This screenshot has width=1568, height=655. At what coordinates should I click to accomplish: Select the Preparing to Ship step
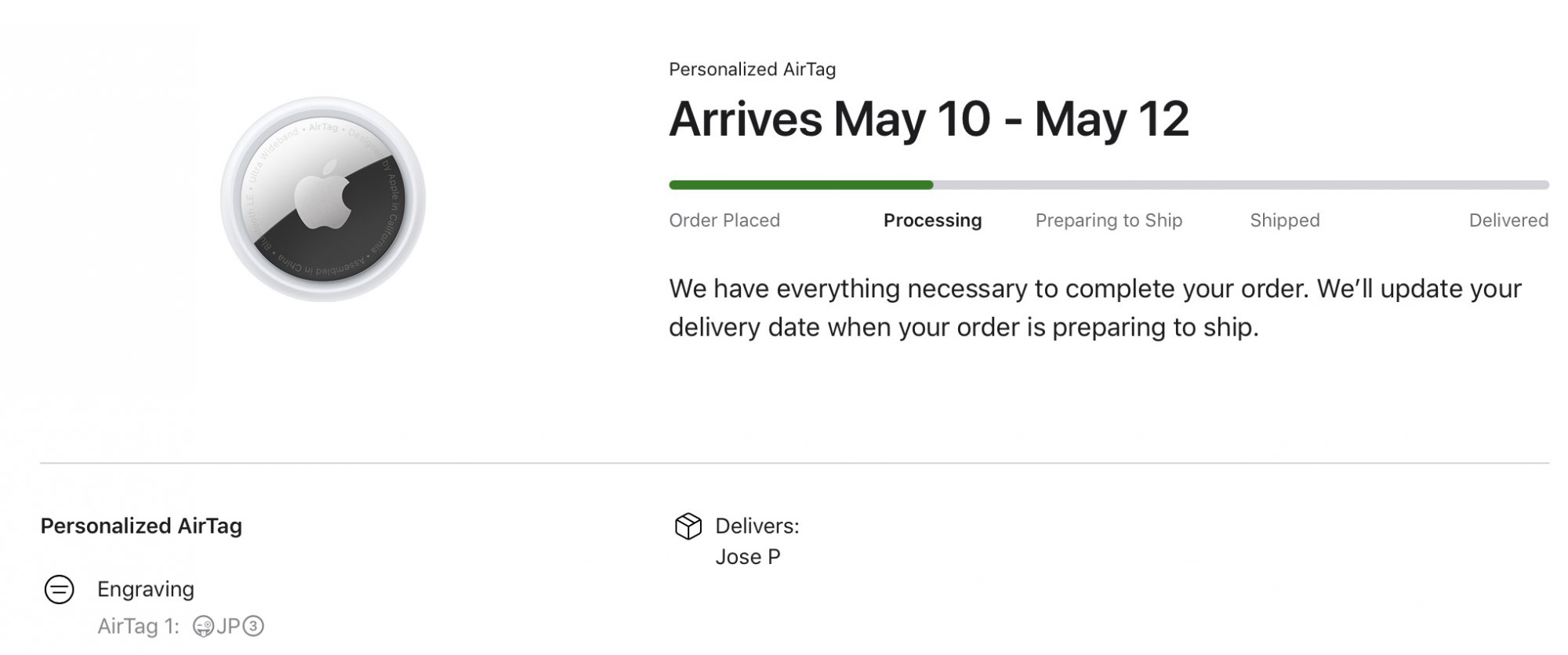pos(1109,220)
